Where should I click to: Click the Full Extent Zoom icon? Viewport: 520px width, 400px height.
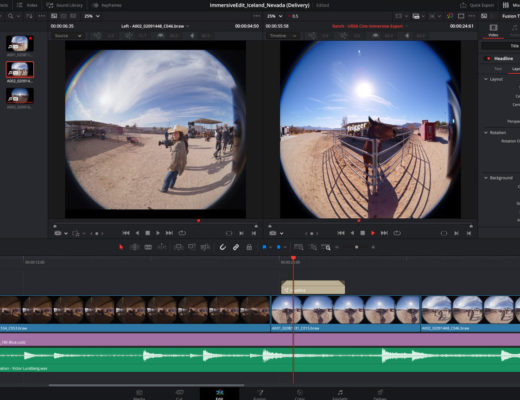point(299,247)
